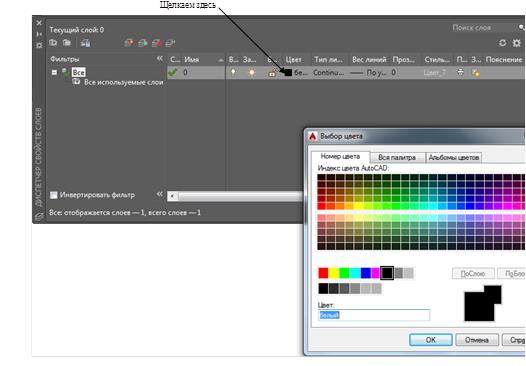The width and height of the screenshot is (526, 366).
Task: Click the black color swatch of layer 0
Action: click(x=288, y=72)
